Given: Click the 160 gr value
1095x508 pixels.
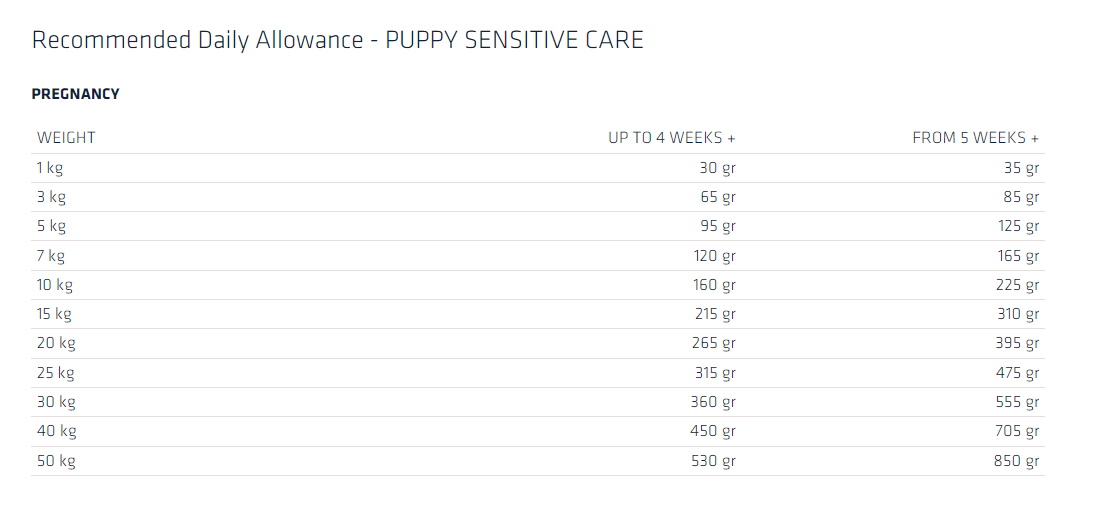Looking at the screenshot, I should (x=714, y=285).
